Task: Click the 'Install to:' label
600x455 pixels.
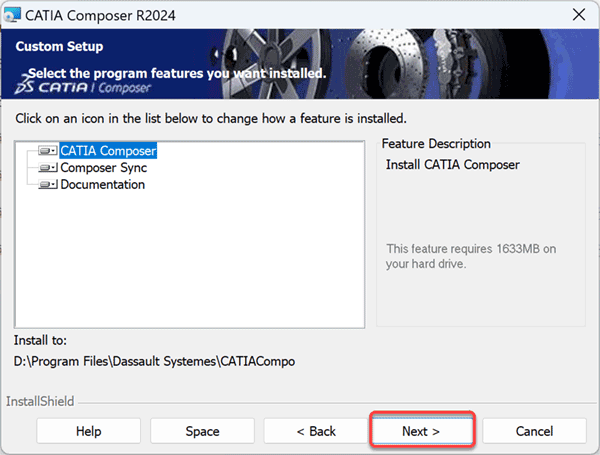Action: [x=40, y=340]
